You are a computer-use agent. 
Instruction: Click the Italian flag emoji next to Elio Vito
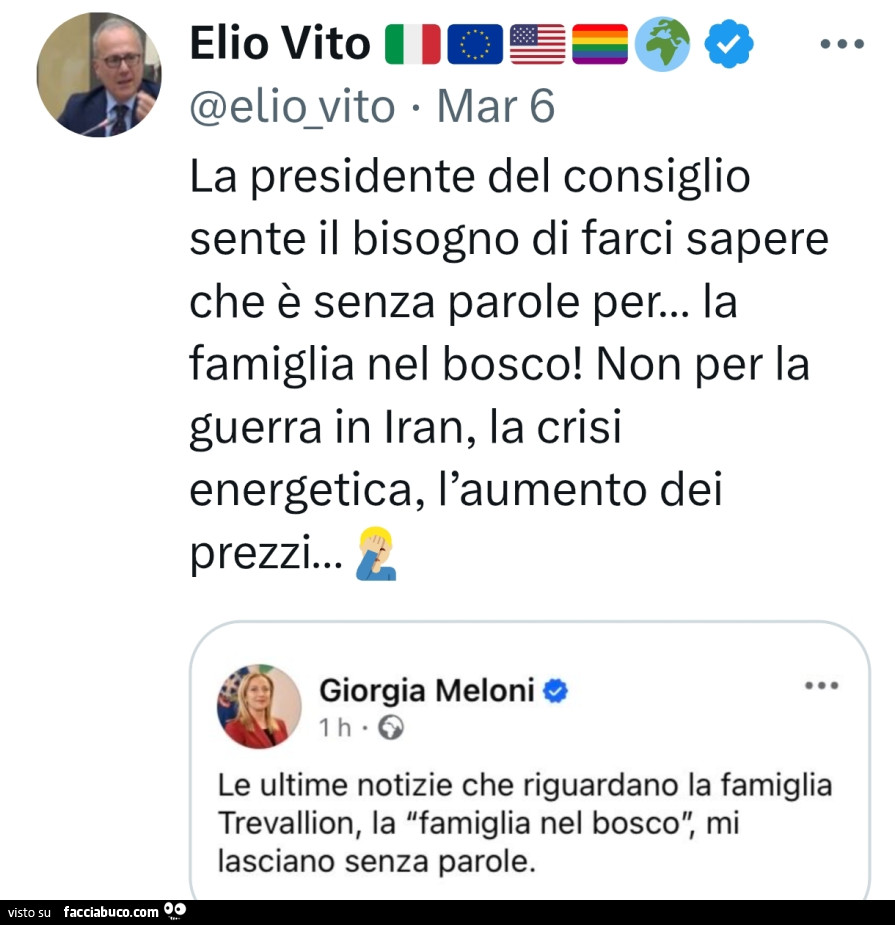[x=414, y=44]
